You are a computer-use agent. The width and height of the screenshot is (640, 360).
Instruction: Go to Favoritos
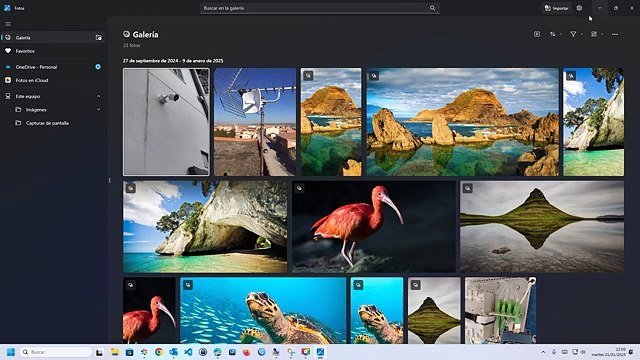(53, 51)
